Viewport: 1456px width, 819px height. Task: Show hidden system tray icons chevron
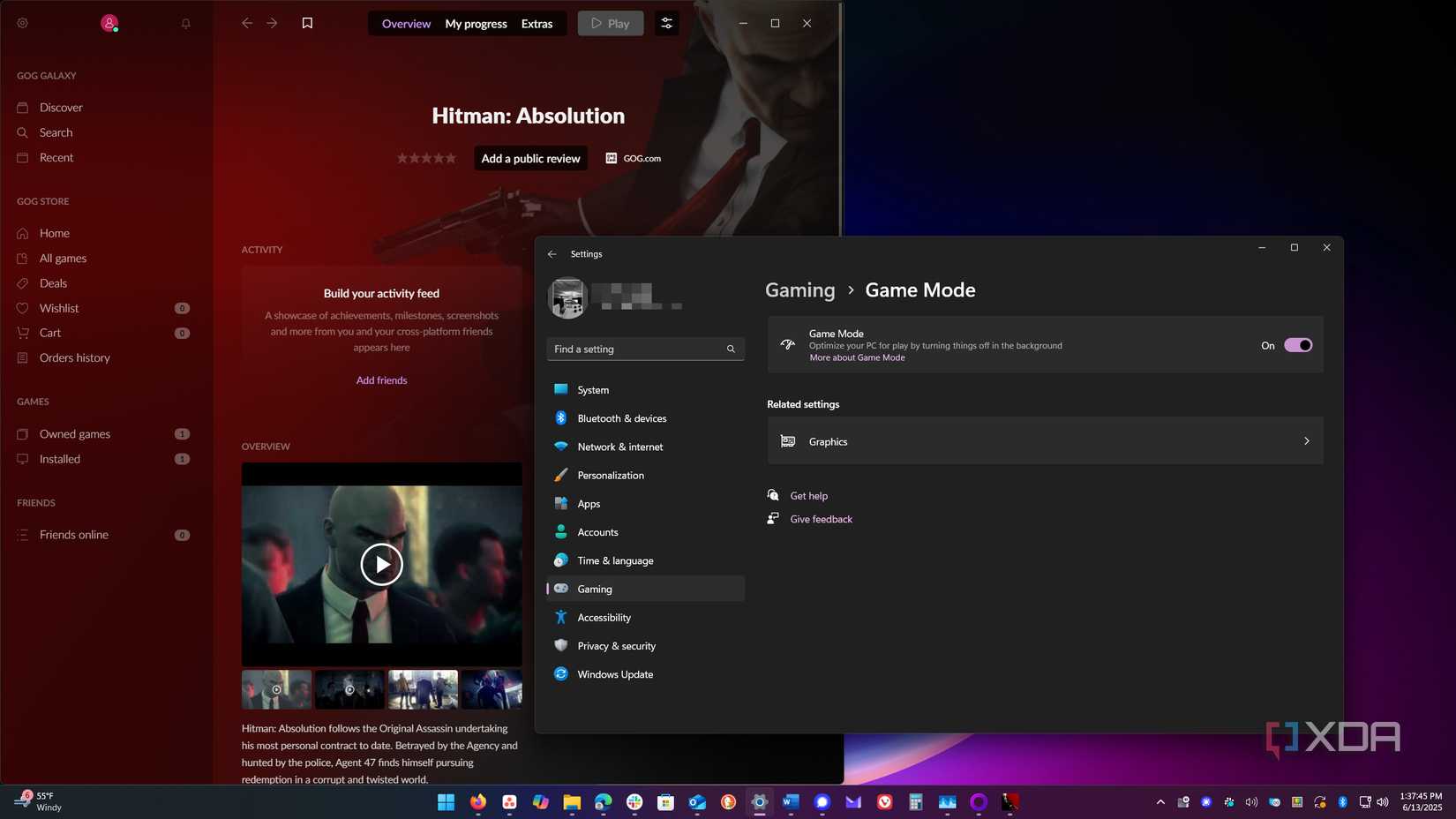pos(1160,802)
